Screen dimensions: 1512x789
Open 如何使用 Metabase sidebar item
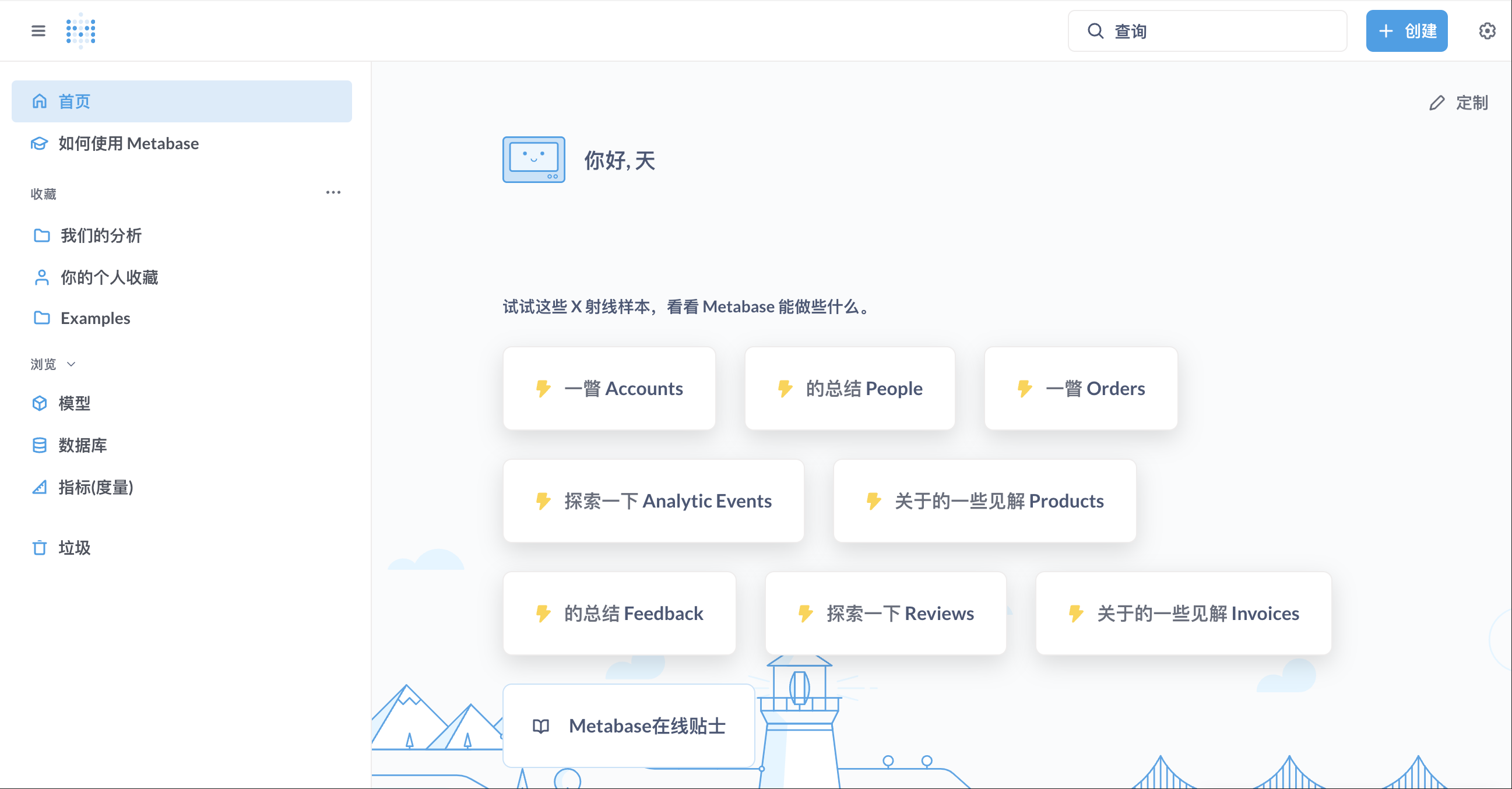128,144
